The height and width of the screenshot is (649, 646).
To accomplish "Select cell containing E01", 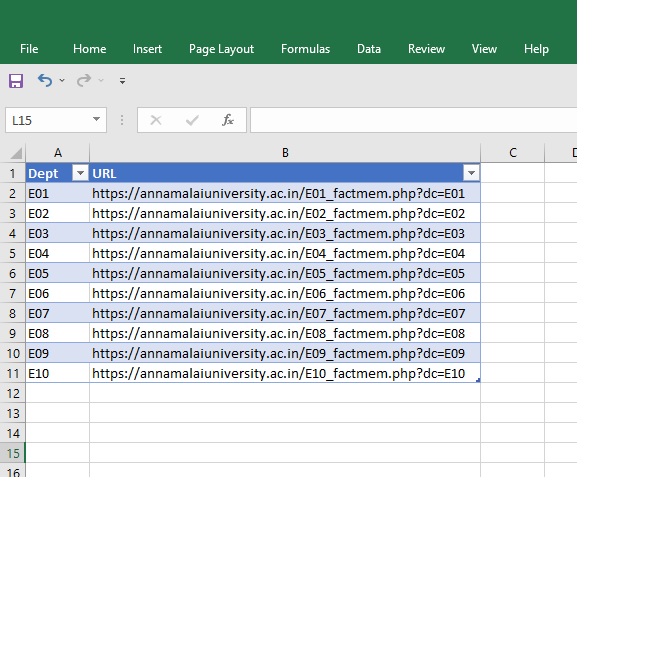I will point(57,193).
